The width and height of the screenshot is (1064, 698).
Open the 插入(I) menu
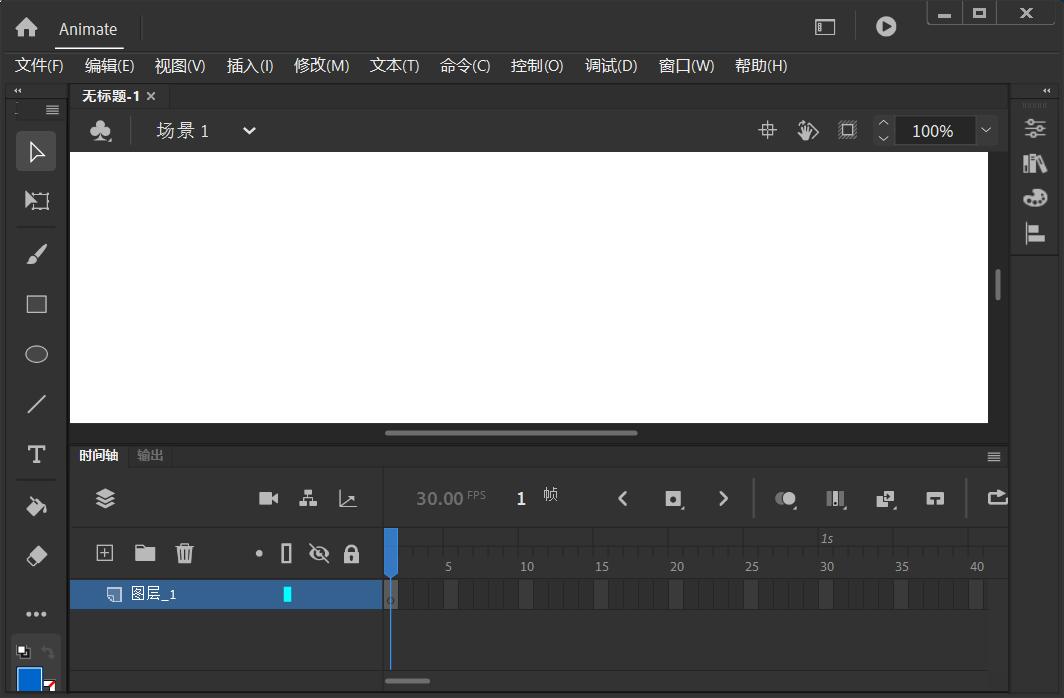coord(248,65)
